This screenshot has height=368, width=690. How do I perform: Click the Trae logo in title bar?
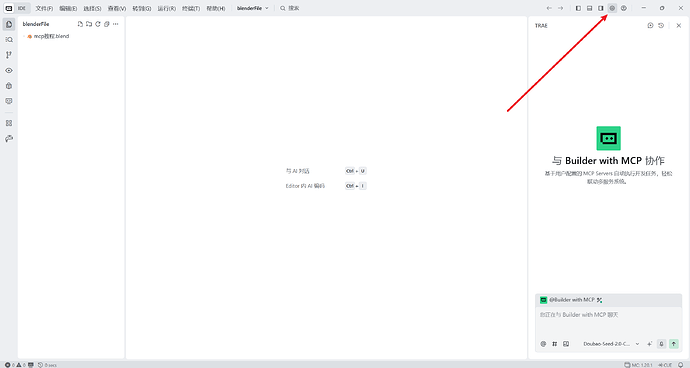click(x=9, y=8)
